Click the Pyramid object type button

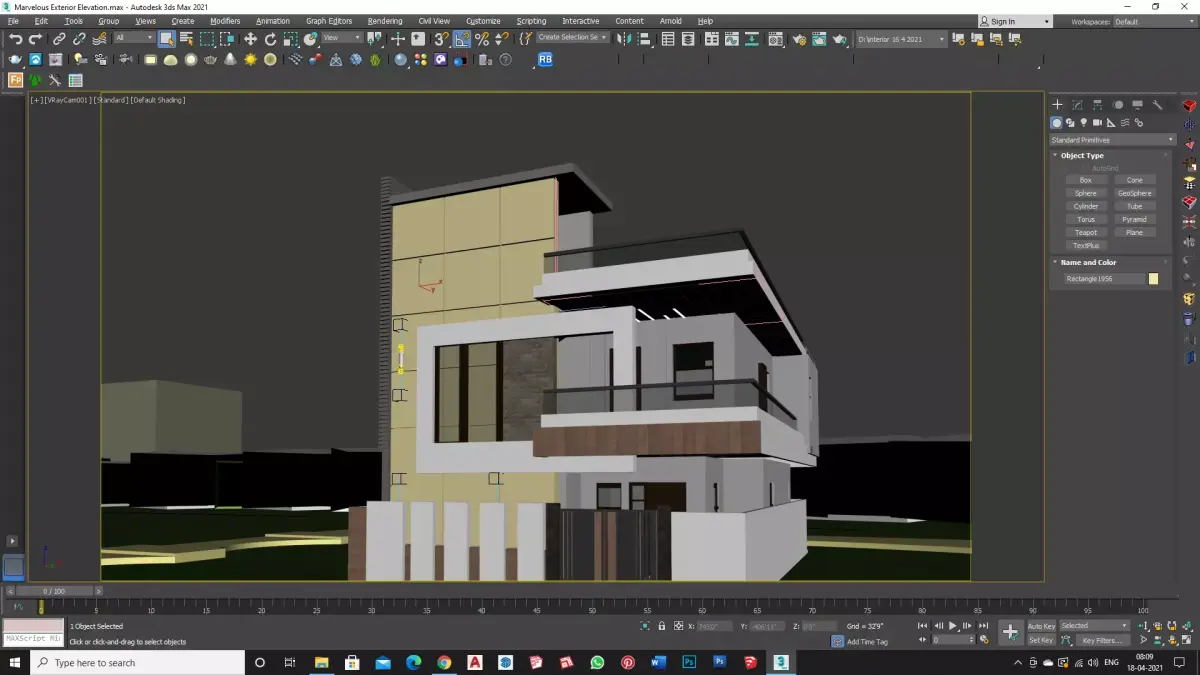(1135, 219)
